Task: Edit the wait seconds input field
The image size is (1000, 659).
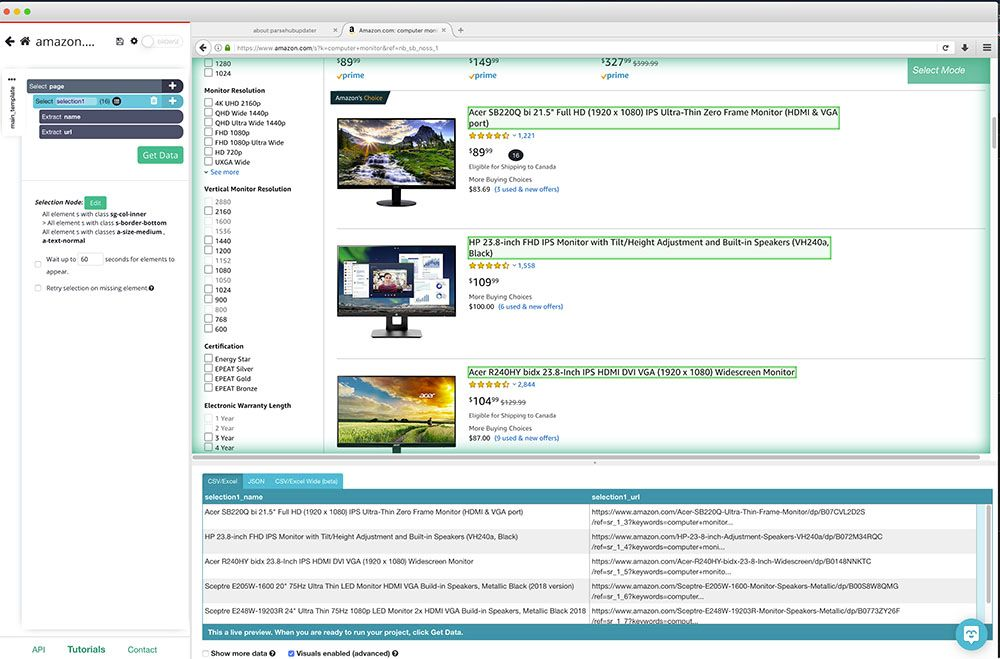Action: click(x=90, y=259)
